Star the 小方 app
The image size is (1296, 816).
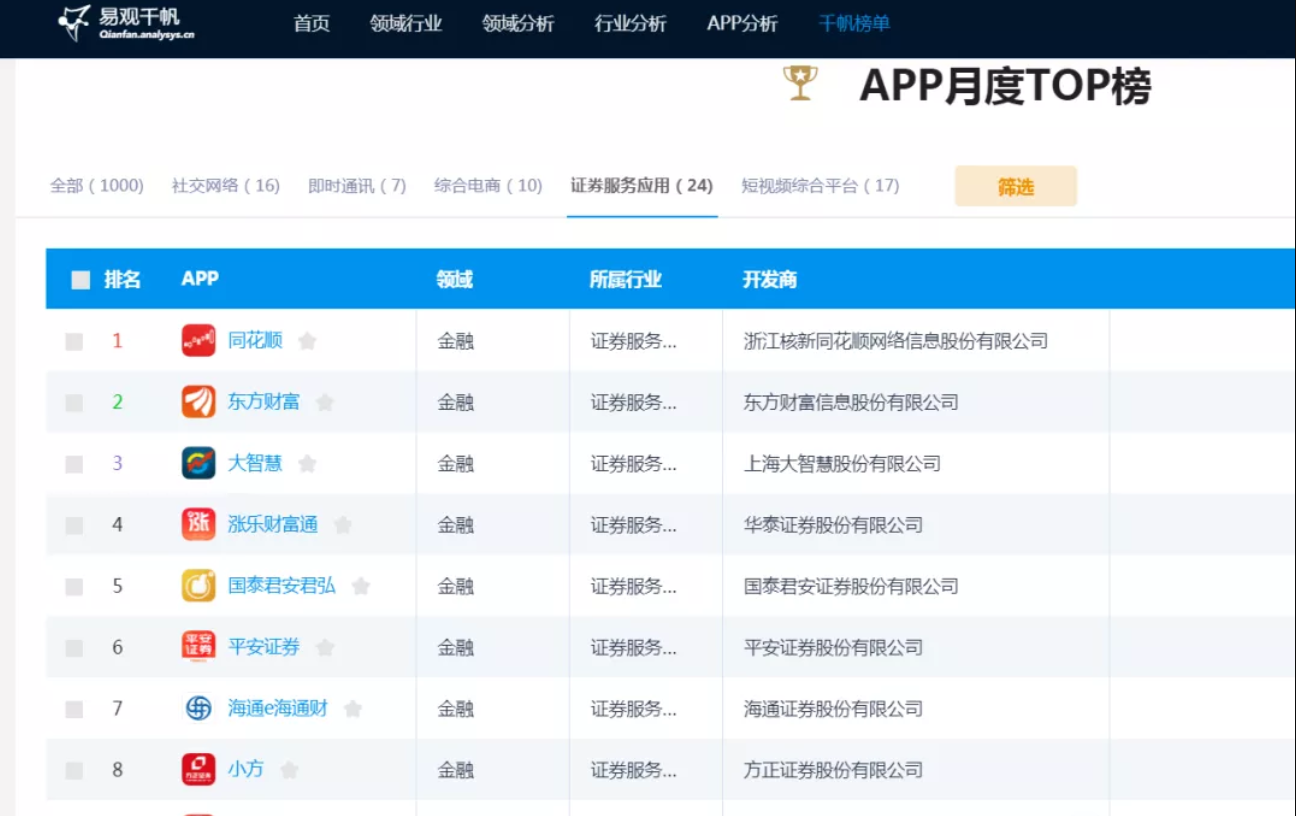pos(289,769)
